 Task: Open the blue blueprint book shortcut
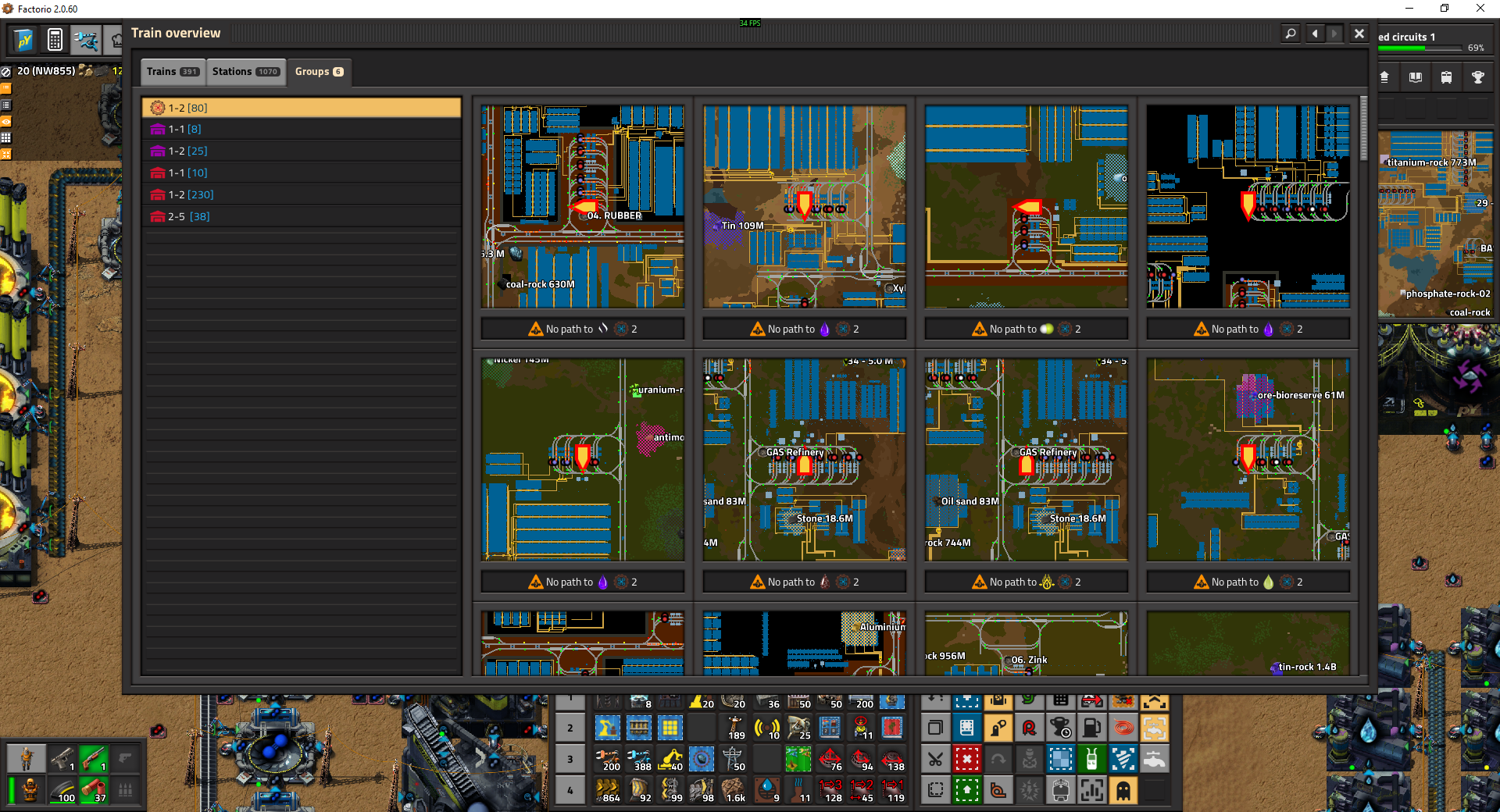[966, 728]
